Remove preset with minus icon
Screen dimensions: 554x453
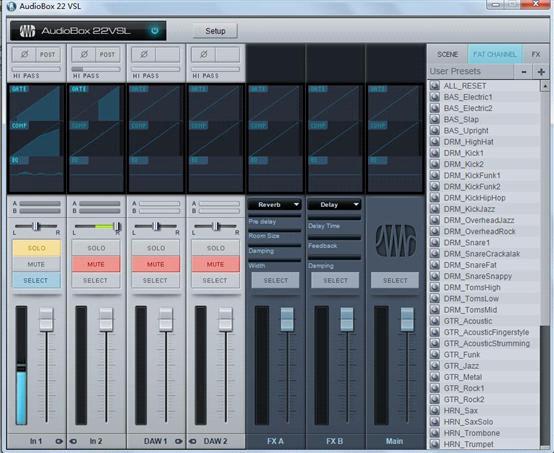524,72
